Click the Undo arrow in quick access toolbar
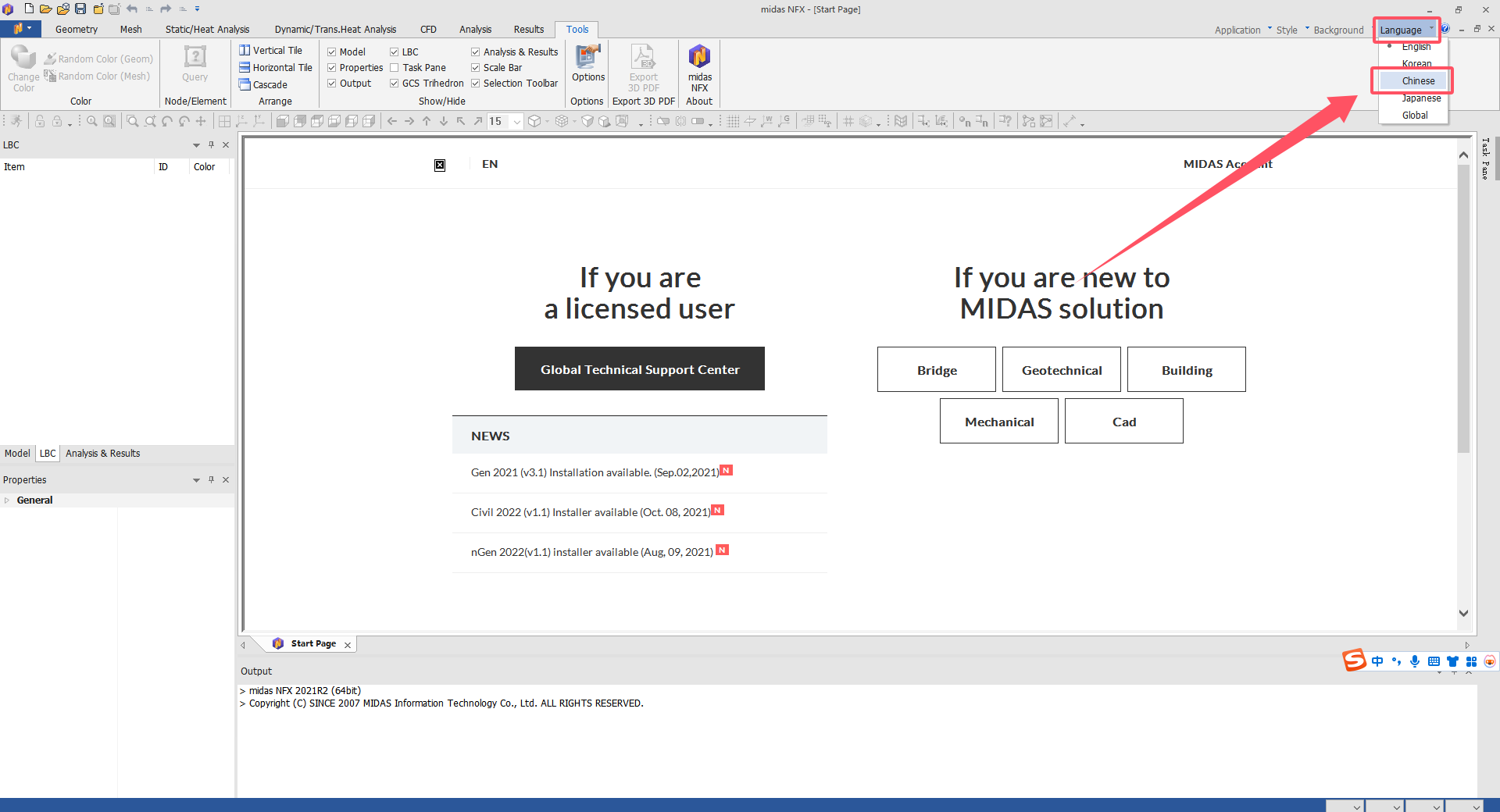The height and width of the screenshot is (812, 1500). point(132,9)
